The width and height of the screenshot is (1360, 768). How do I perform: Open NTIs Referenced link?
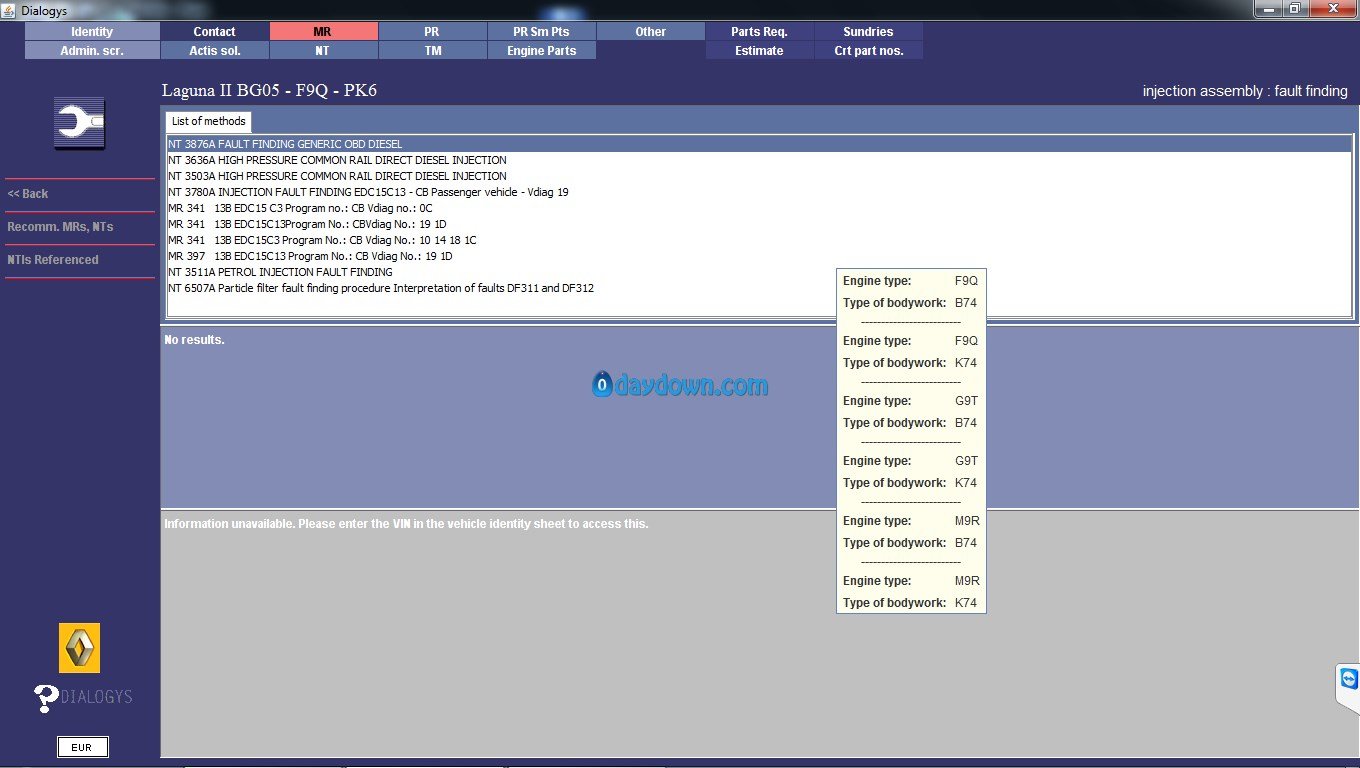pyautogui.click(x=53, y=260)
